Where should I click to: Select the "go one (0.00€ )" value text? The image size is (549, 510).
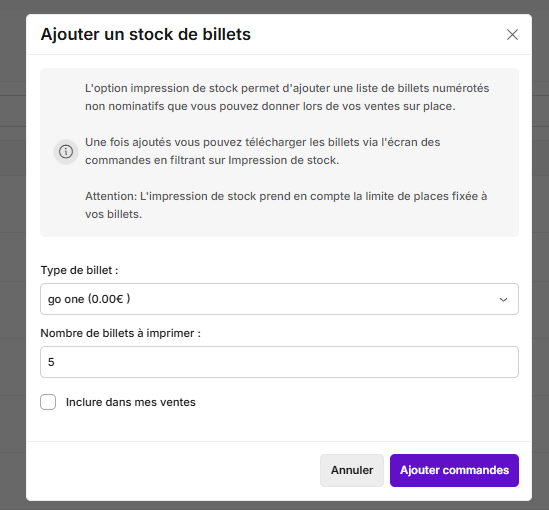click(x=89, y=299)
